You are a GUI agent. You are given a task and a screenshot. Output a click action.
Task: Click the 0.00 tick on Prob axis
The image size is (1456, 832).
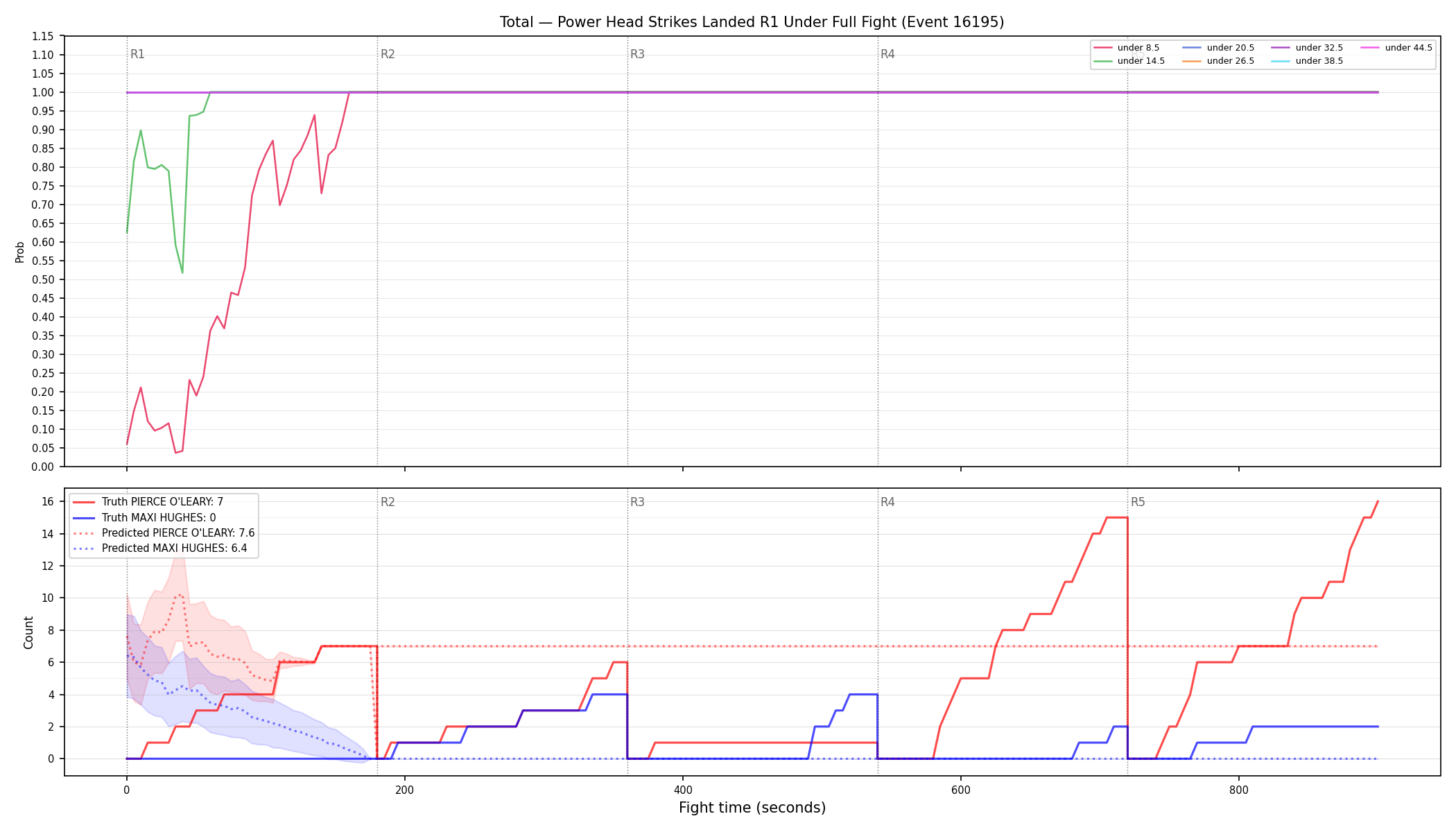43,467
